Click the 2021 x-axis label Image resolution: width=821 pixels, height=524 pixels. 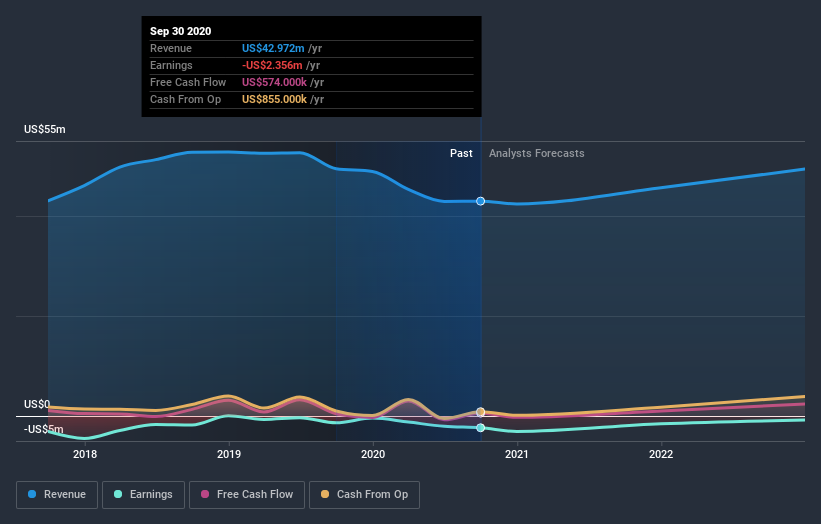[517, 454]
